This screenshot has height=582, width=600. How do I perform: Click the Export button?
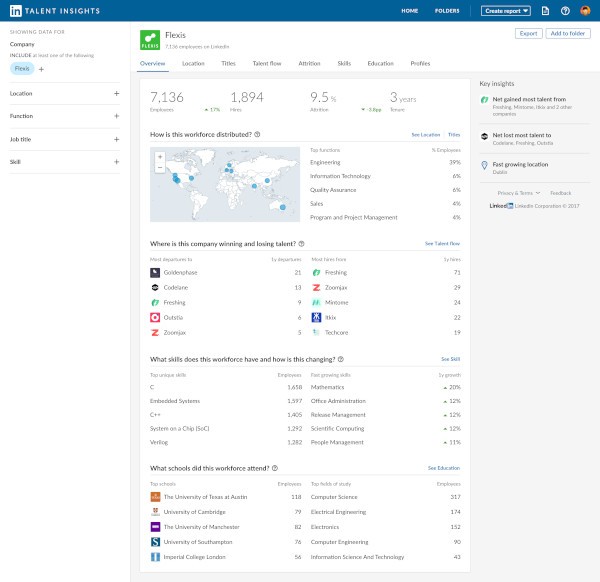528,34
